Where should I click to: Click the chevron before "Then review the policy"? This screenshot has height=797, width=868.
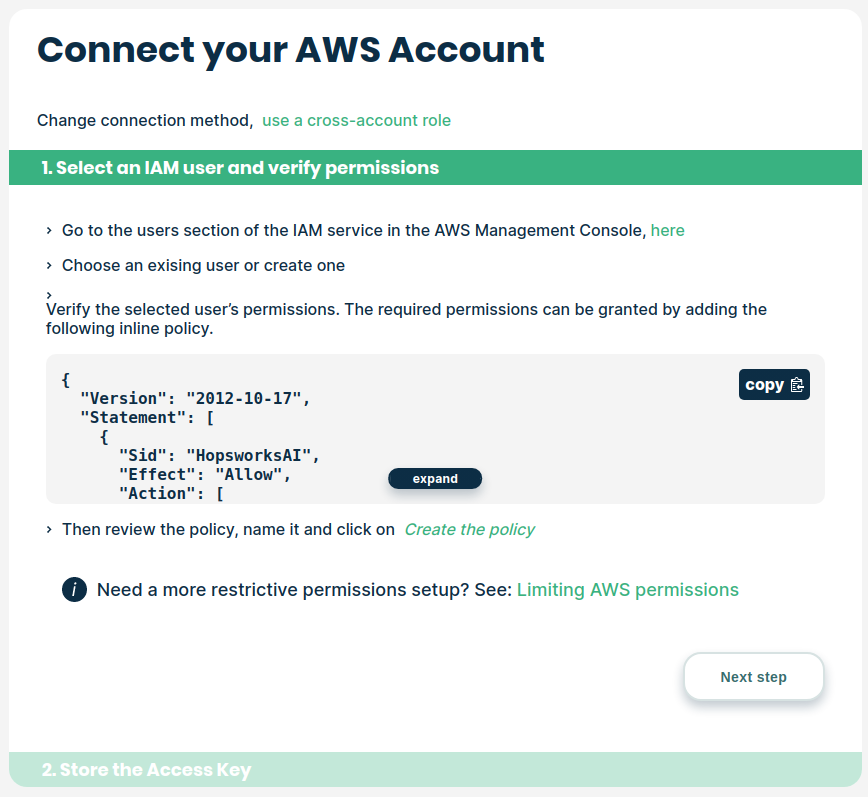pos(49,530)
